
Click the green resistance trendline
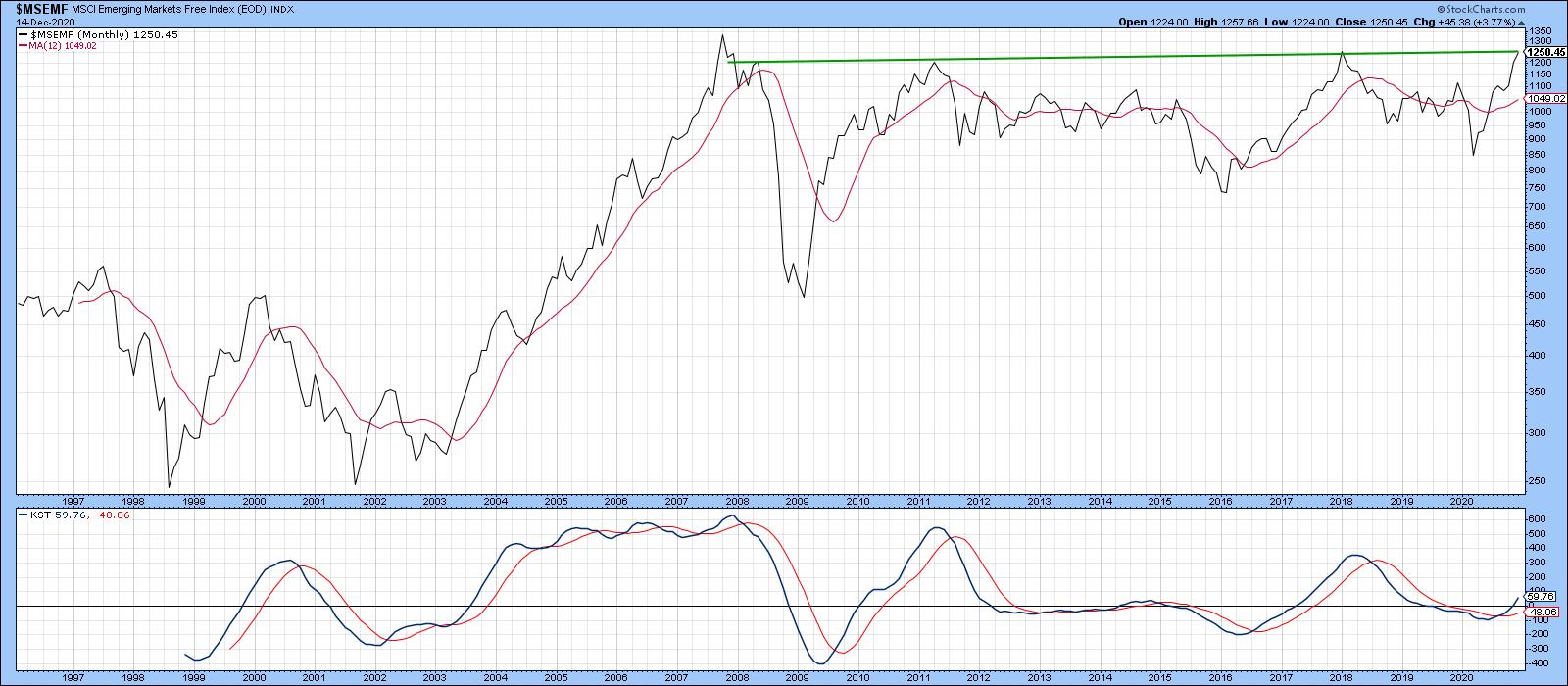(1078, 58)
